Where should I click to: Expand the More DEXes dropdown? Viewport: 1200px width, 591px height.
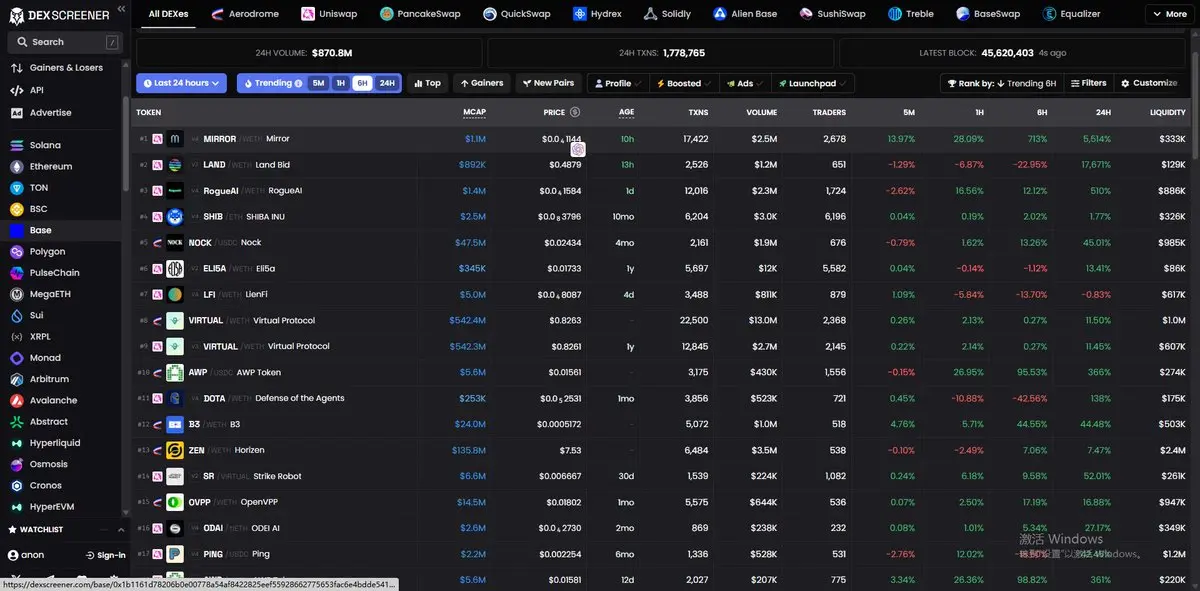1168,14
